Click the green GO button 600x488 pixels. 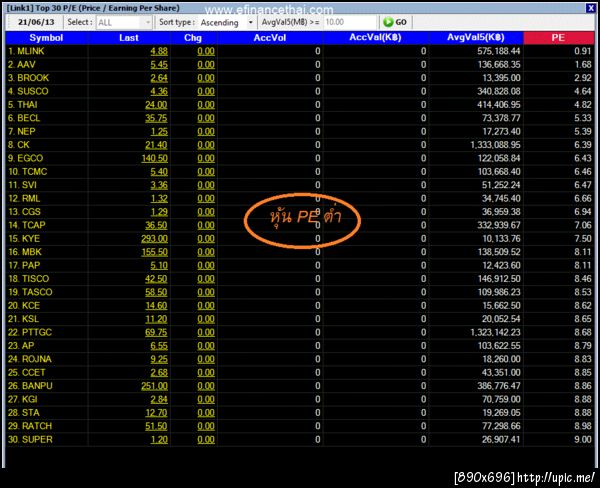coord(395,22)
